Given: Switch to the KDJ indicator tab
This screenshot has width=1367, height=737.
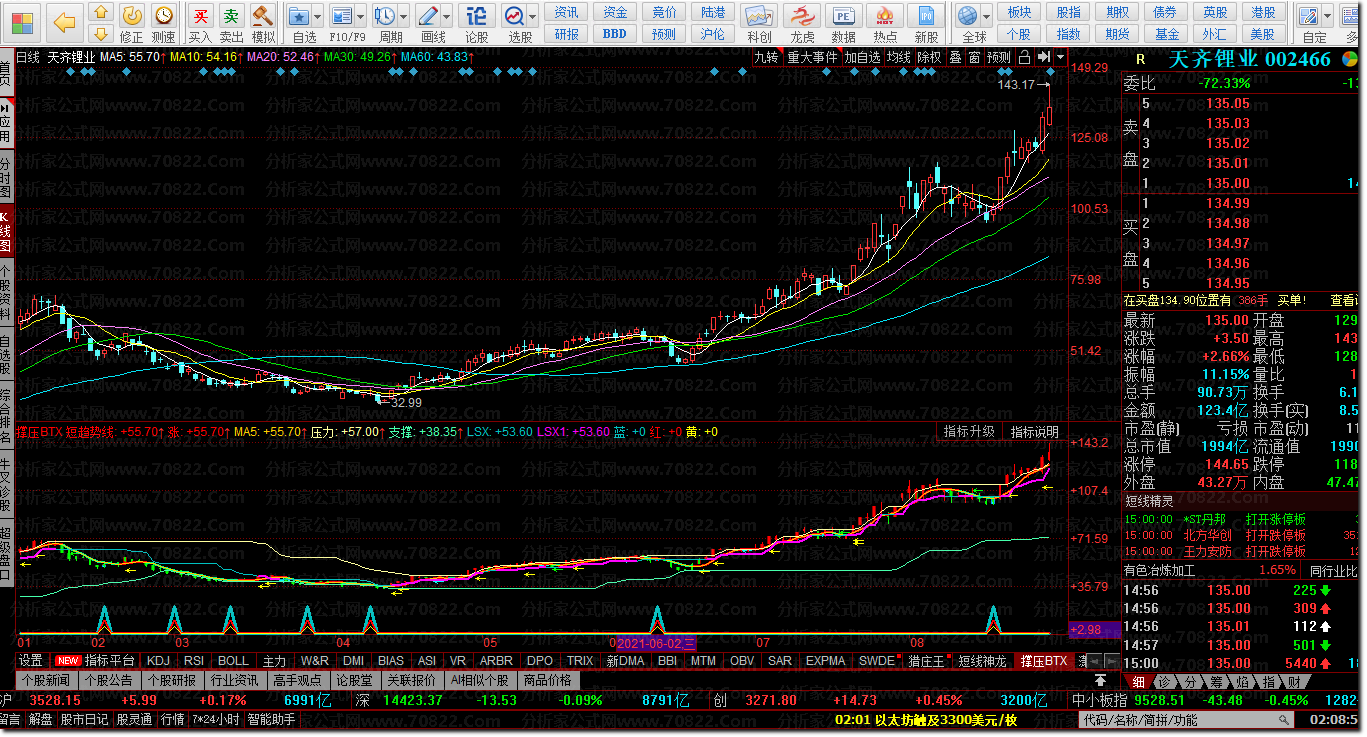Looking at the screenshot, I should [x=158, y=661].
